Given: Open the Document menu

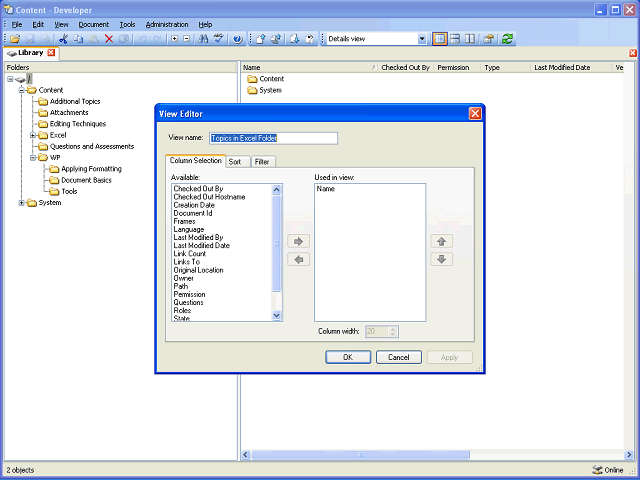Looking at the screenshot, I should click(x=94, y=24).
